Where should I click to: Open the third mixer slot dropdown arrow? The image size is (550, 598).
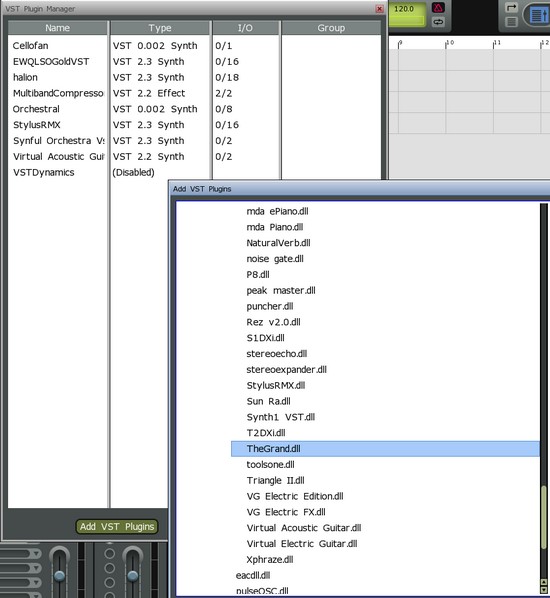36,583
